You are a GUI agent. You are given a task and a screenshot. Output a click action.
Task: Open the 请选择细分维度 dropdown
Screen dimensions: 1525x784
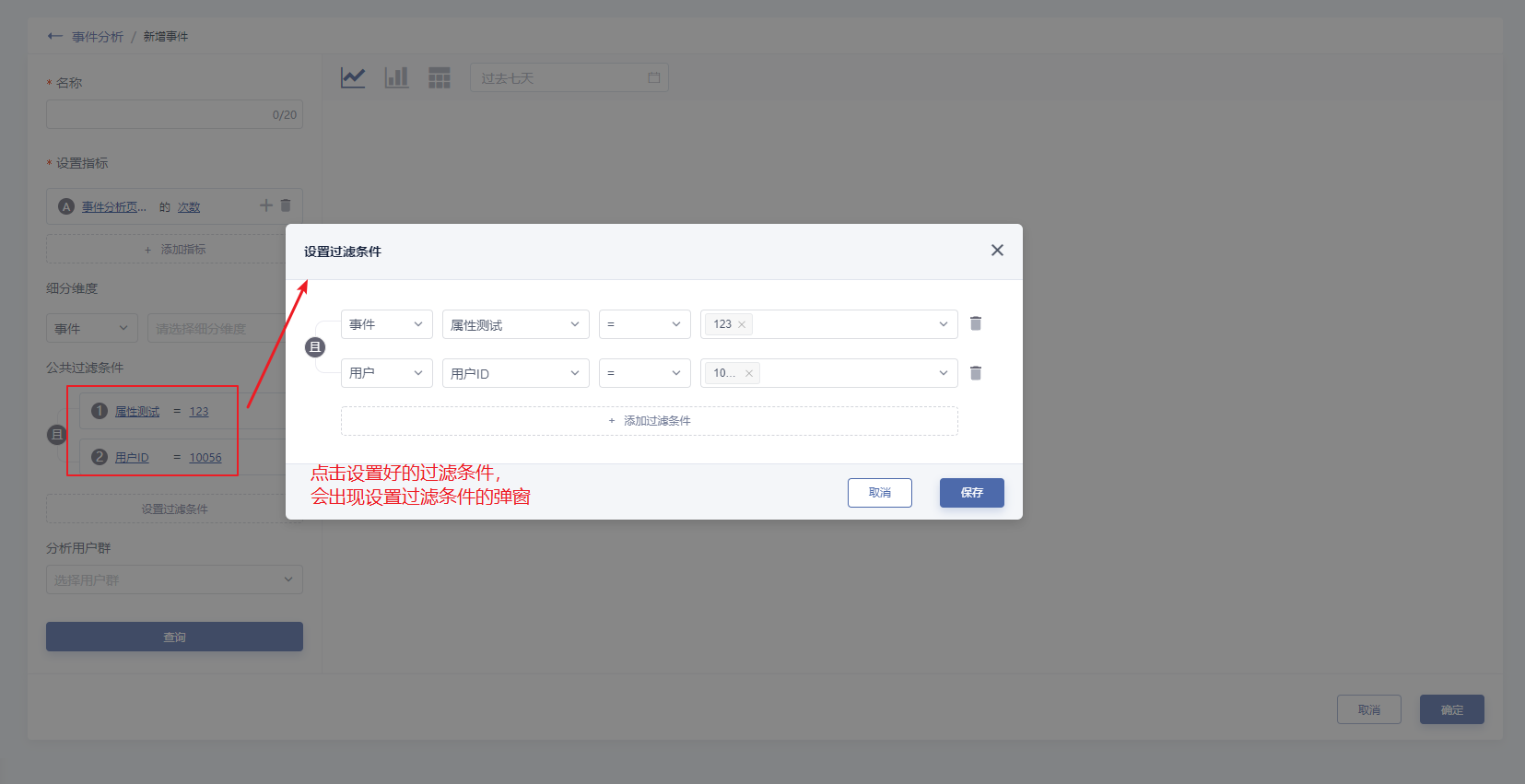[x=225, y=328]
